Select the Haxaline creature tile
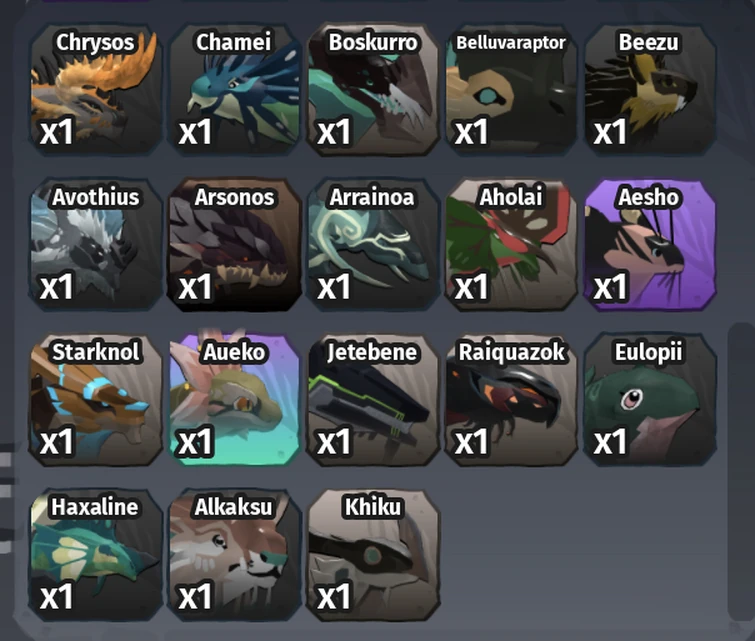This screenshot has width=755, height=641. (95, 555)
